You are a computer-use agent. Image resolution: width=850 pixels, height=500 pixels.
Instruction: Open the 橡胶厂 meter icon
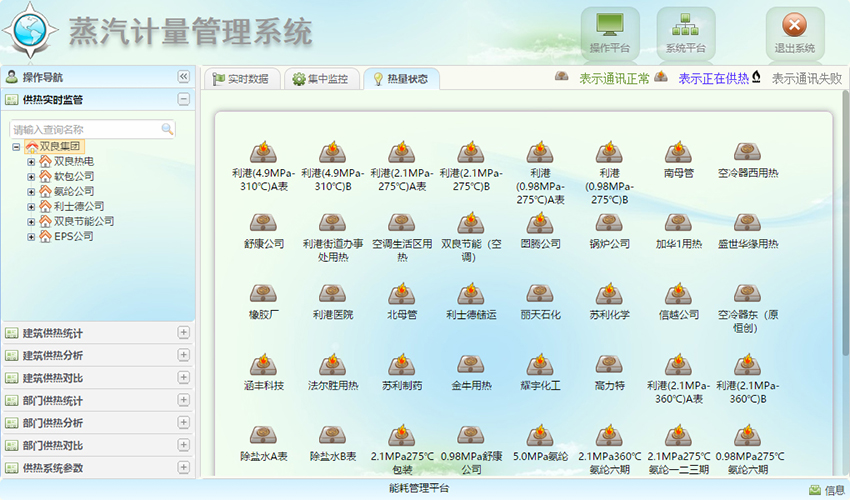pyautogui.click(x=263, y=294)
